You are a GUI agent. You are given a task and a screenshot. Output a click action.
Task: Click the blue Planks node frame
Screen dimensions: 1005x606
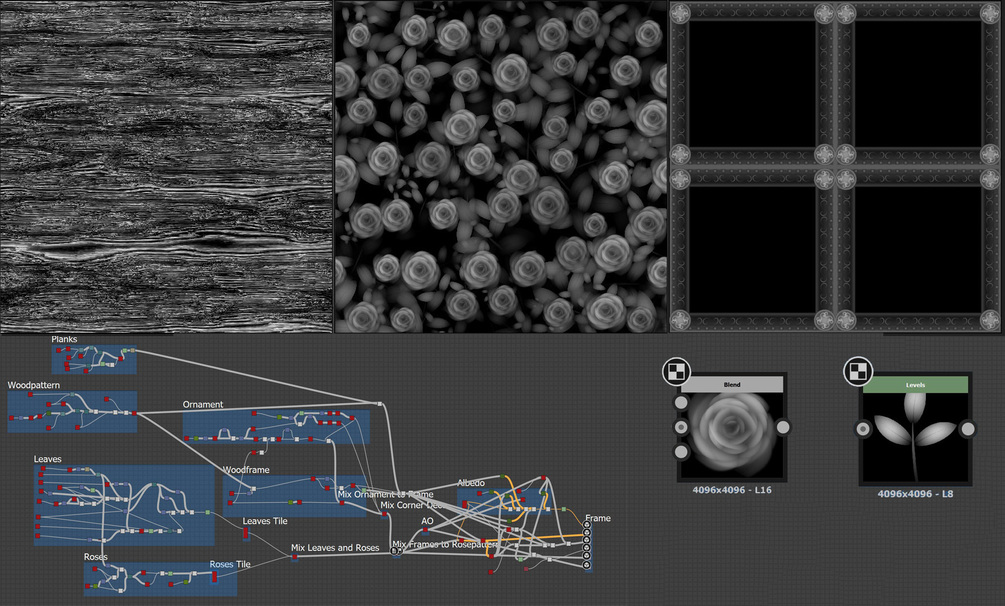pos(94,360)
